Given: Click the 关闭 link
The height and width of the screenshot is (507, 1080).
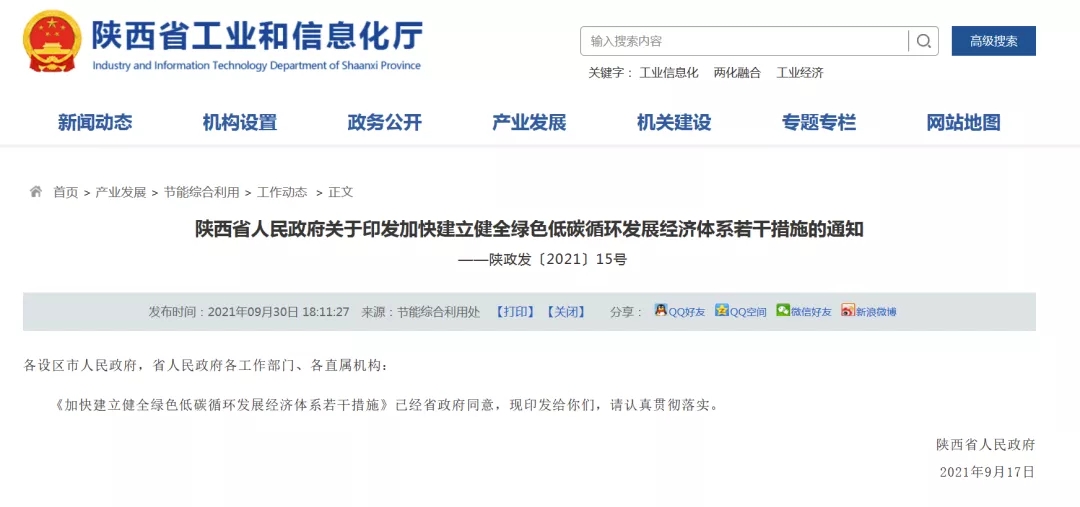Looking at the screenshot, I should [x=566, y=311].
